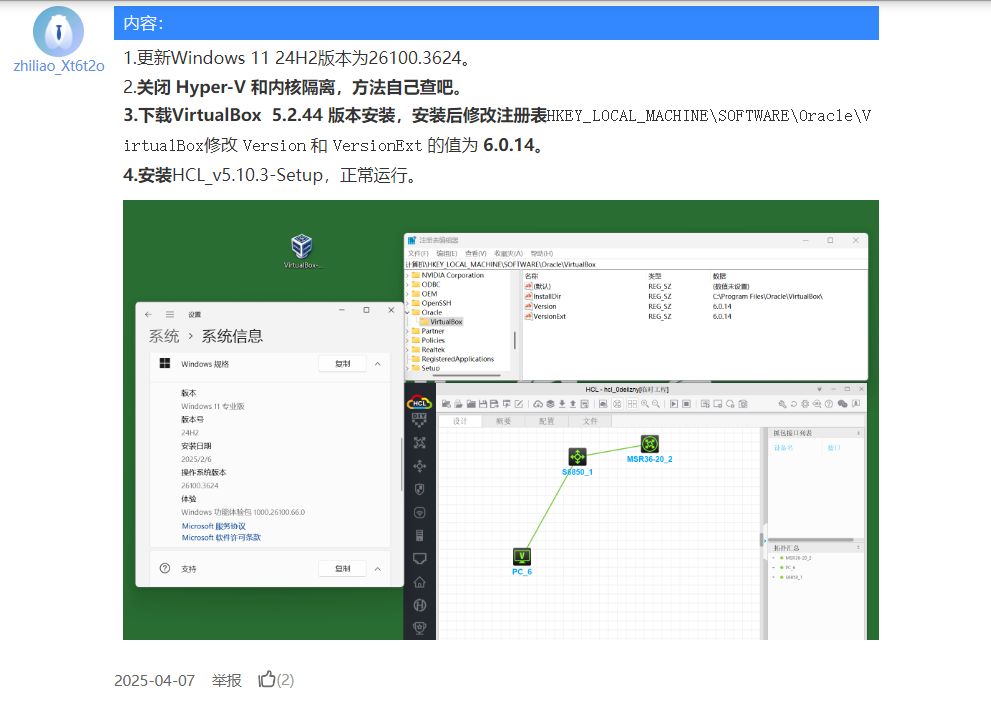Screen dimensions: 991x707
Task: Switch to the 设计 tab in HCL
Action: (x=460, y=421)
